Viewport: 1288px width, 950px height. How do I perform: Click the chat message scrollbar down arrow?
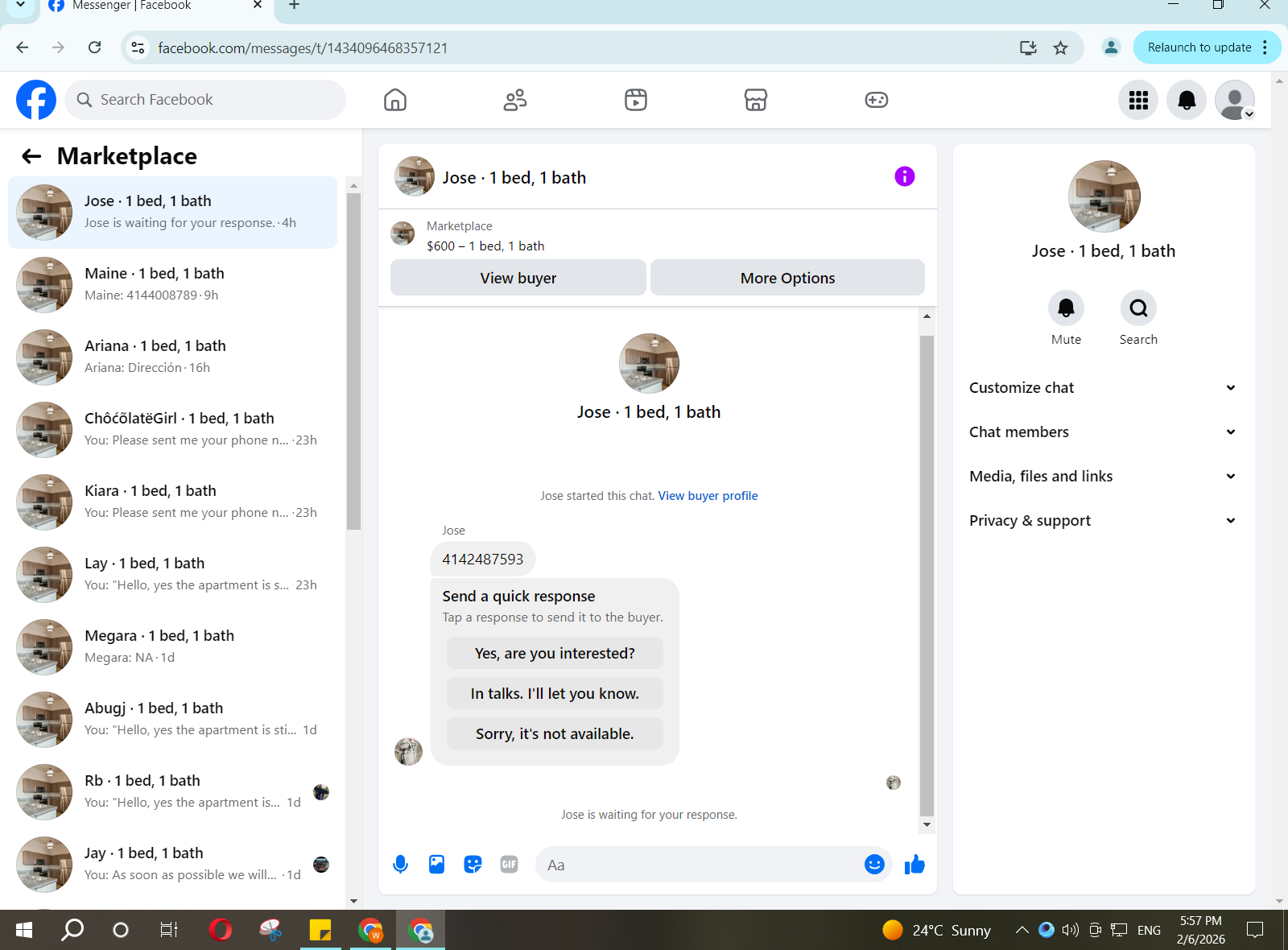point(927,825)
